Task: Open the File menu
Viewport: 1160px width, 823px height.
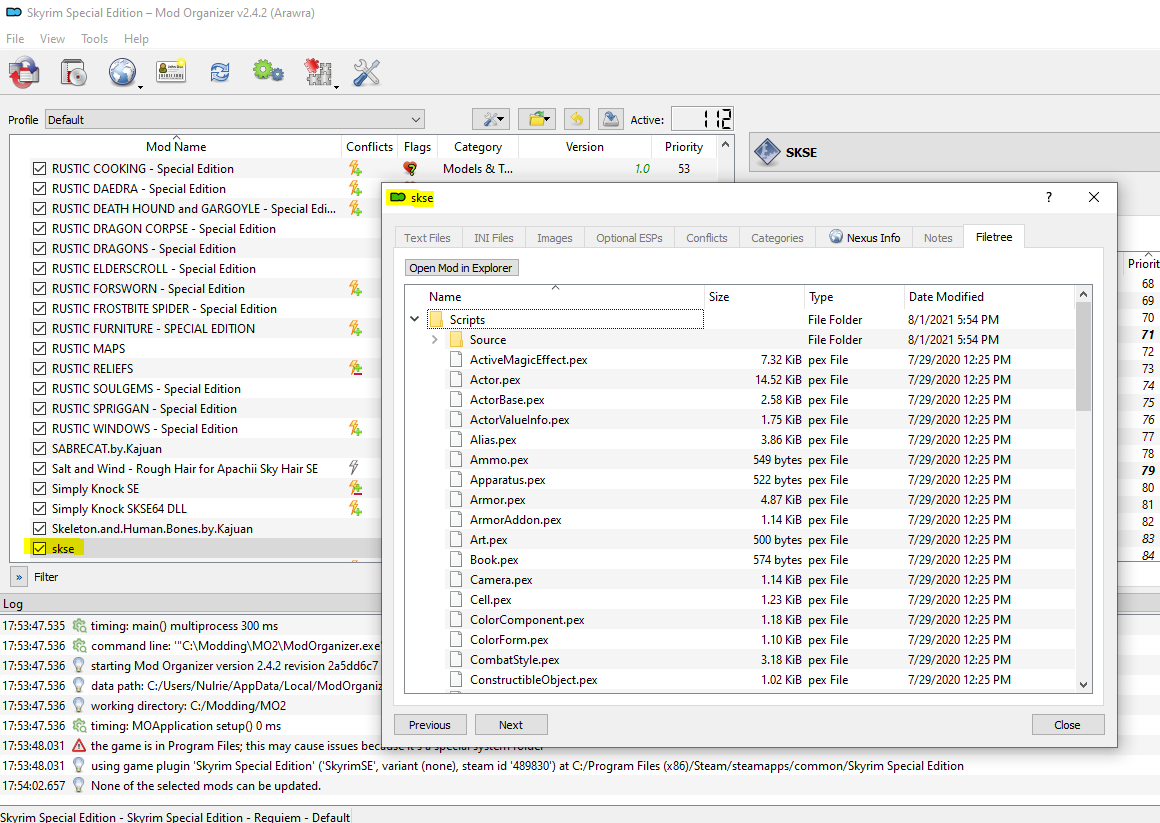Action: click(x=15, y=38)
